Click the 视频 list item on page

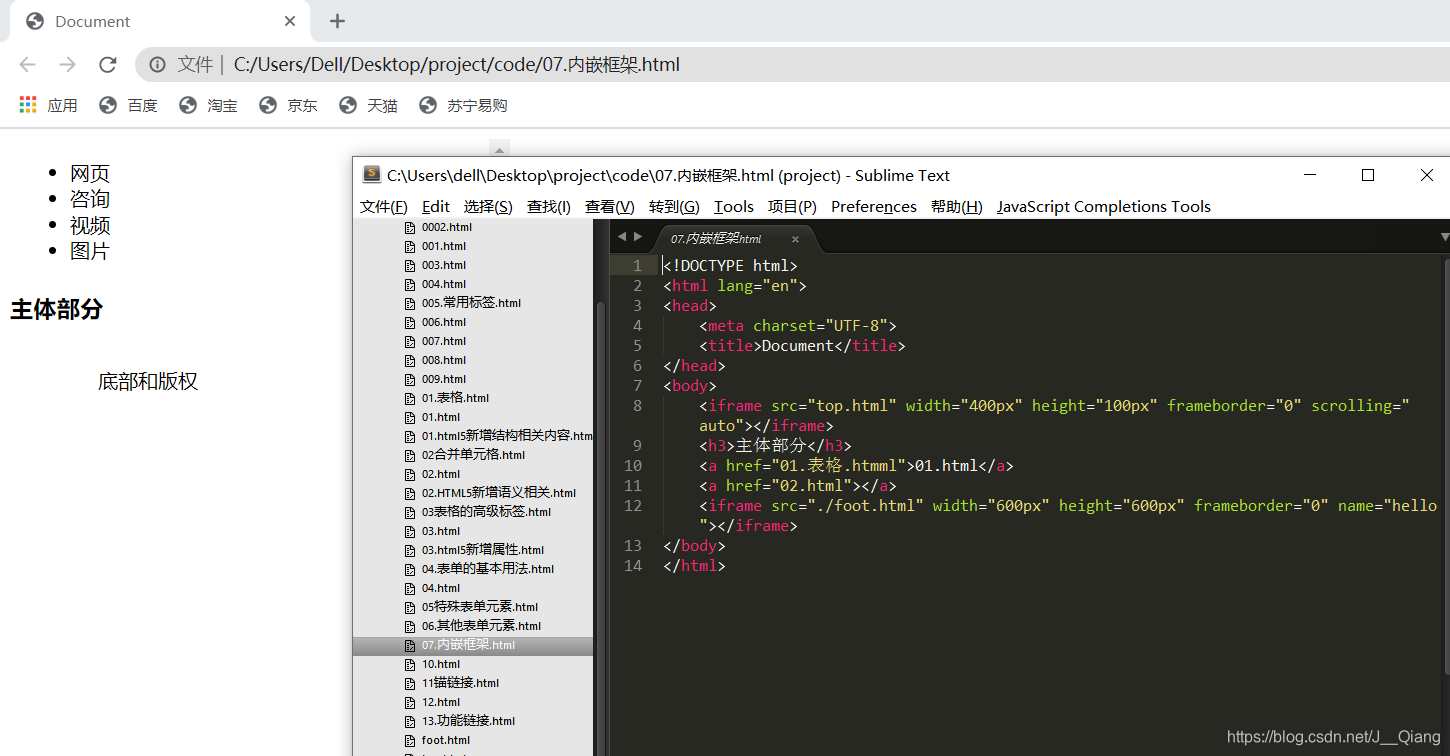tap(90, 225)
